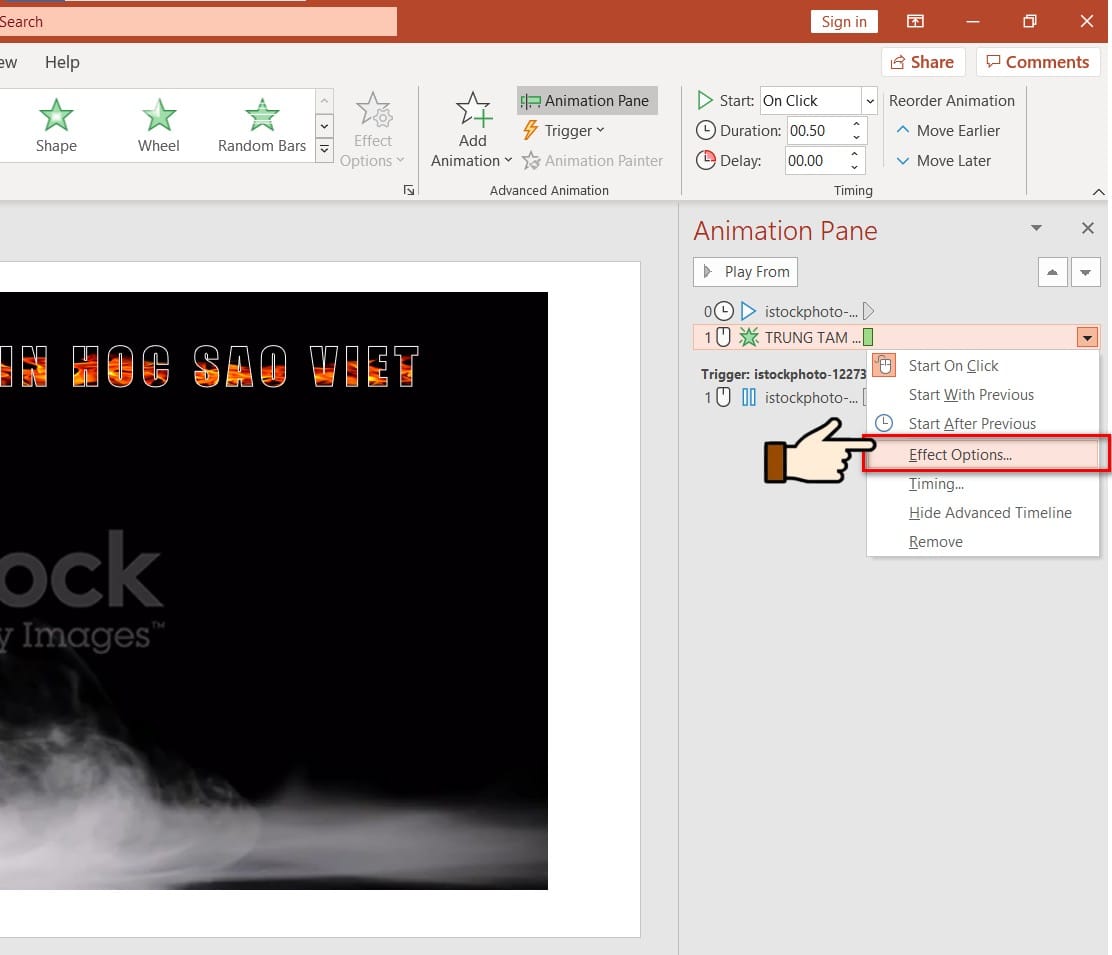Choose Start After Previous
Screen dimensions: 1112x955
(982, 424)
